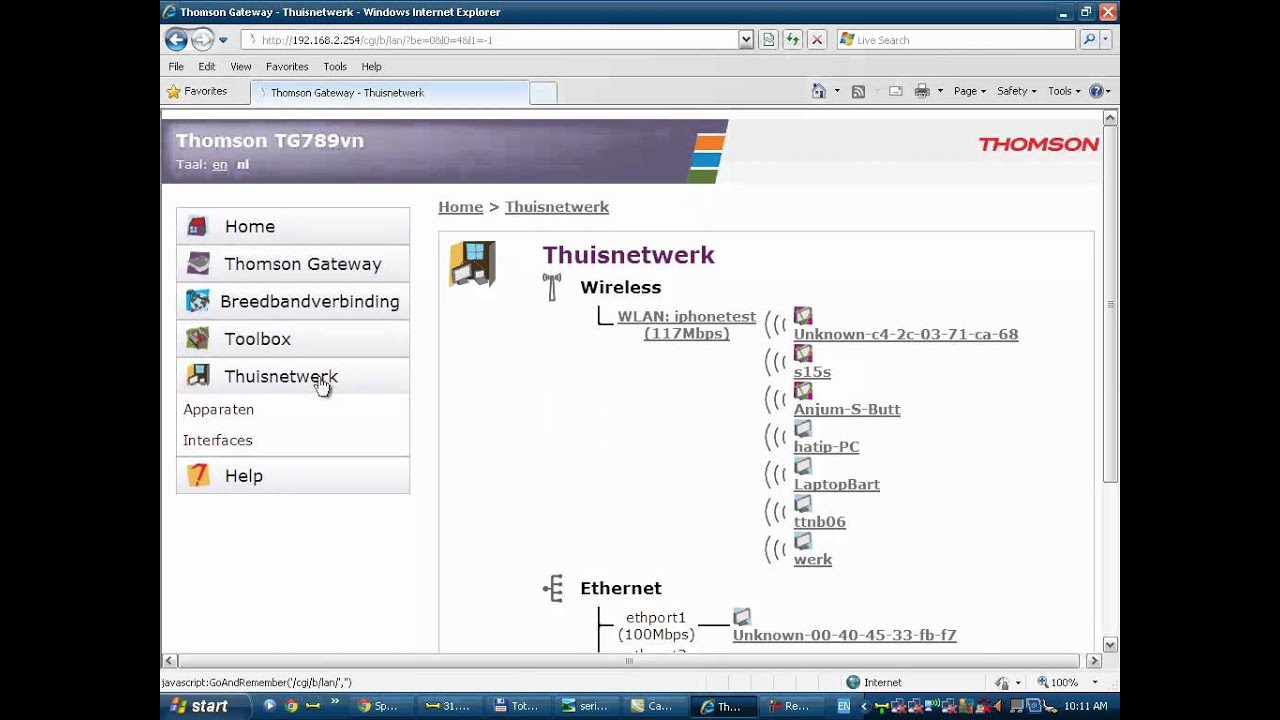This screenshot has width=1280, height=720.
Task: Click the IE Home house icon
Action: pyautogui.click(x=819, y=91)
